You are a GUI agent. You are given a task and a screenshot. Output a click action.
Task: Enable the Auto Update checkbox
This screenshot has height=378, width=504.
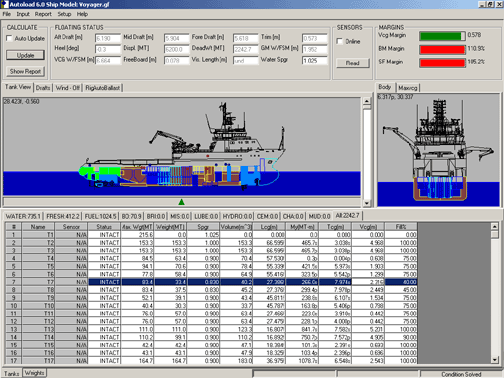click(x=9, y=38)
